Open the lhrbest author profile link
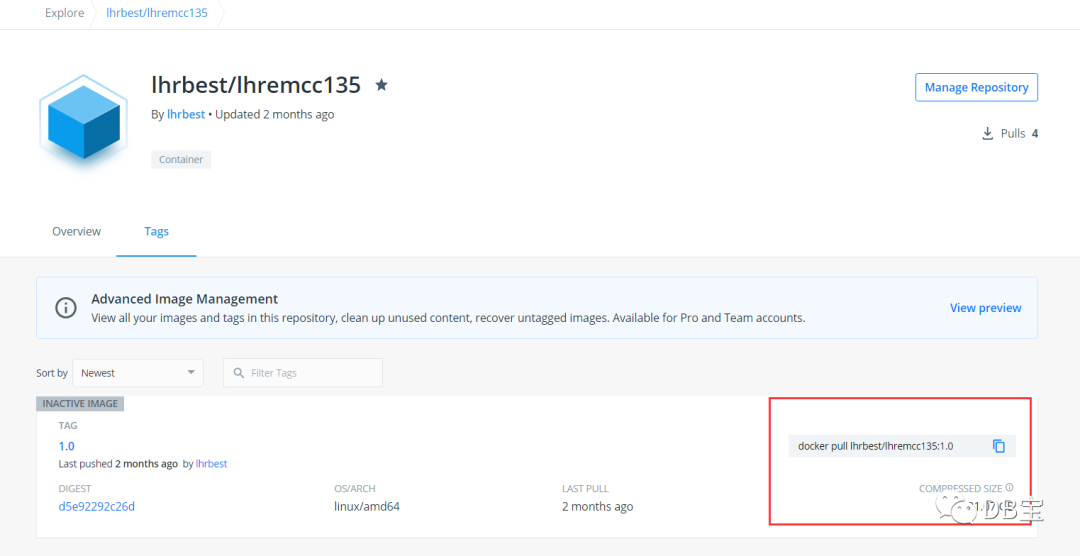This screenshot has height=556, width=1080. pos(186,114)
